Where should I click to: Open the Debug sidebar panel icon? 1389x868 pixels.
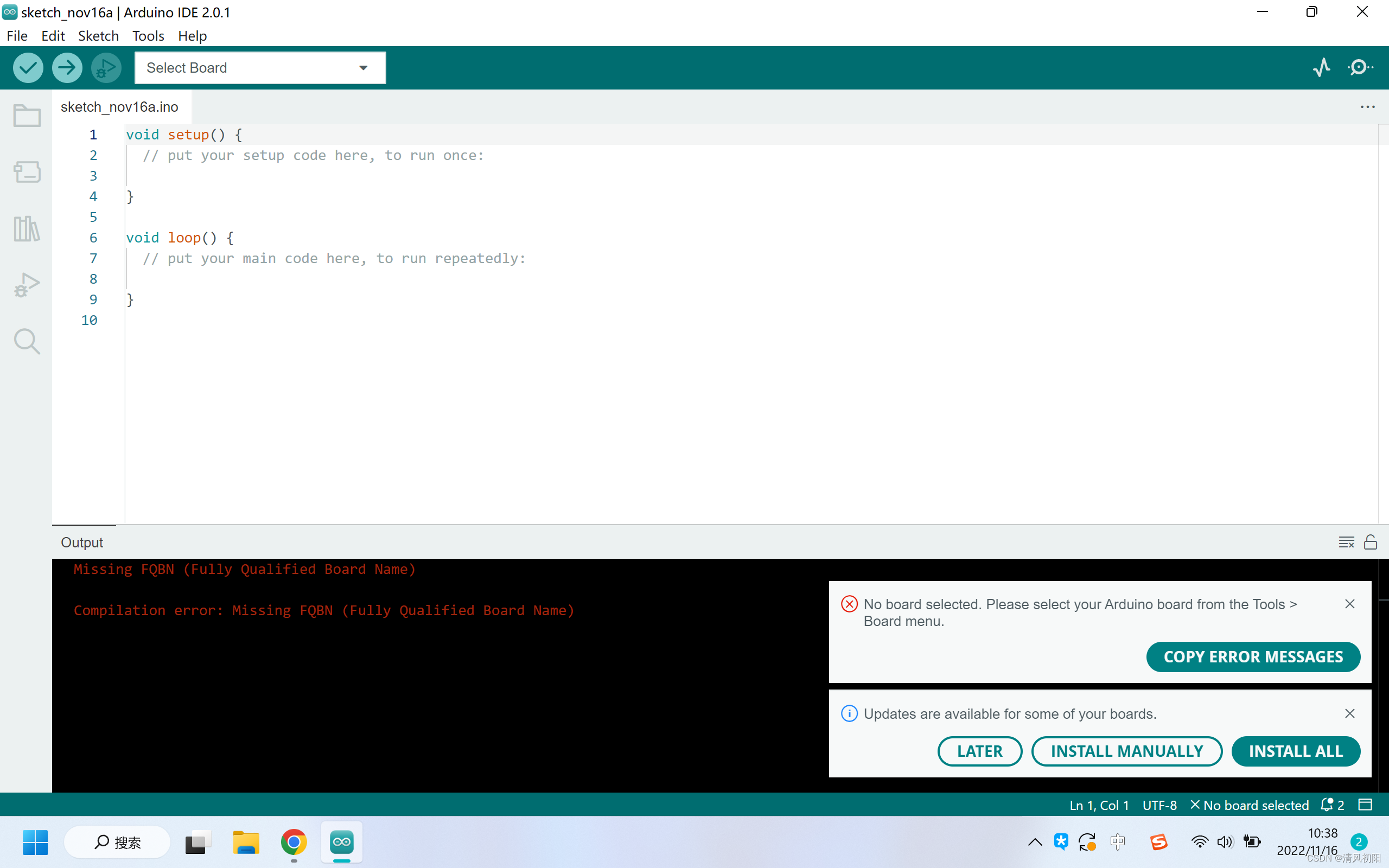coord(27,285)
